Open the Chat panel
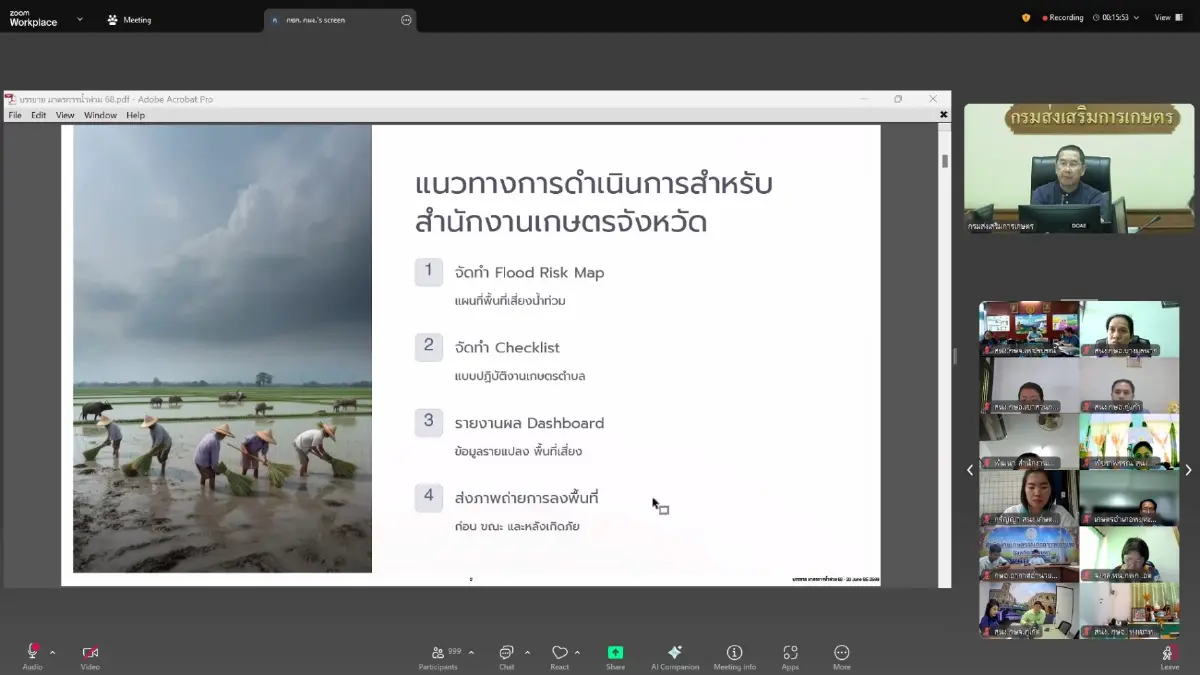 point(505,651)
